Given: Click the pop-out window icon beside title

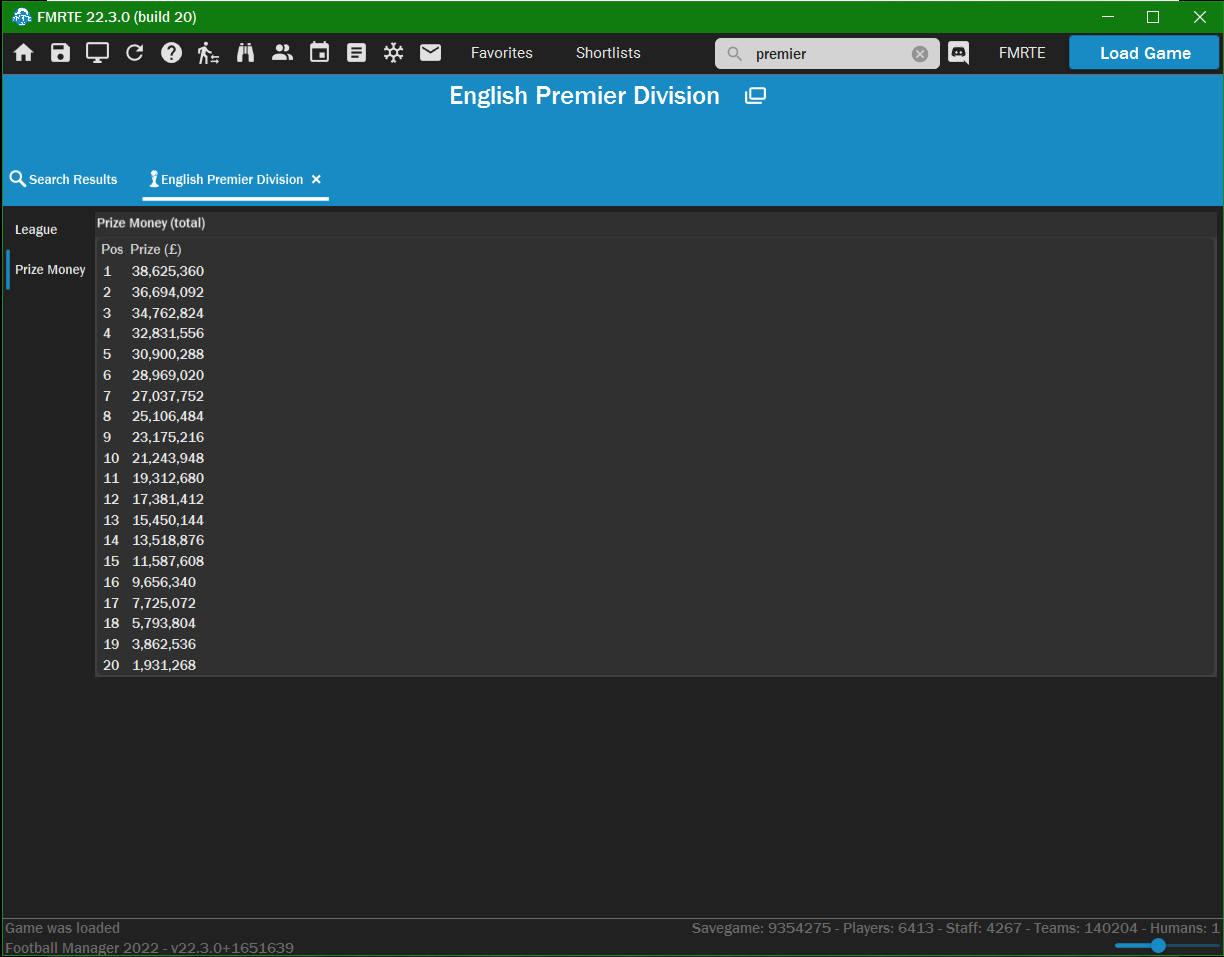Looking at the screenshot, I should [x=755, y=96].
